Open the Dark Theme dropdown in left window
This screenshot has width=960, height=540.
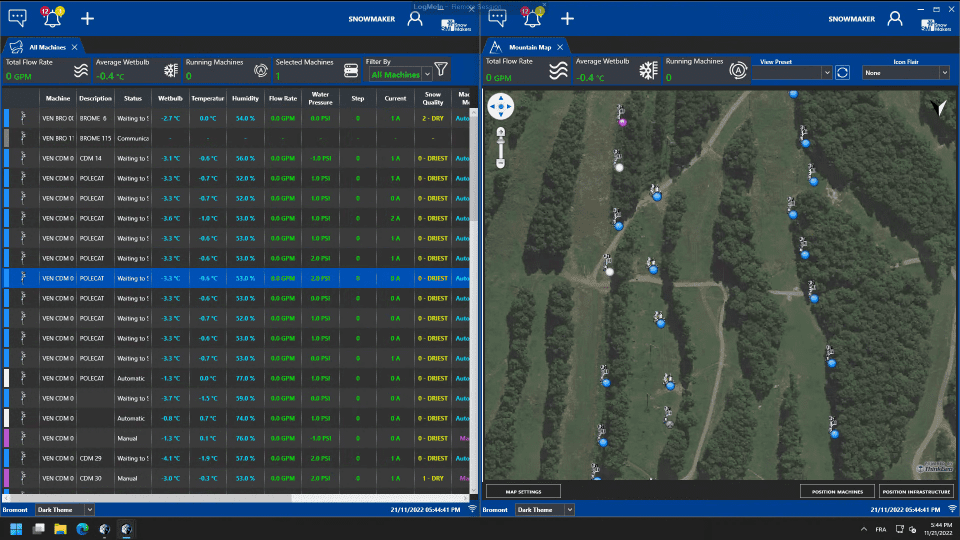click(x=94, y=510)
